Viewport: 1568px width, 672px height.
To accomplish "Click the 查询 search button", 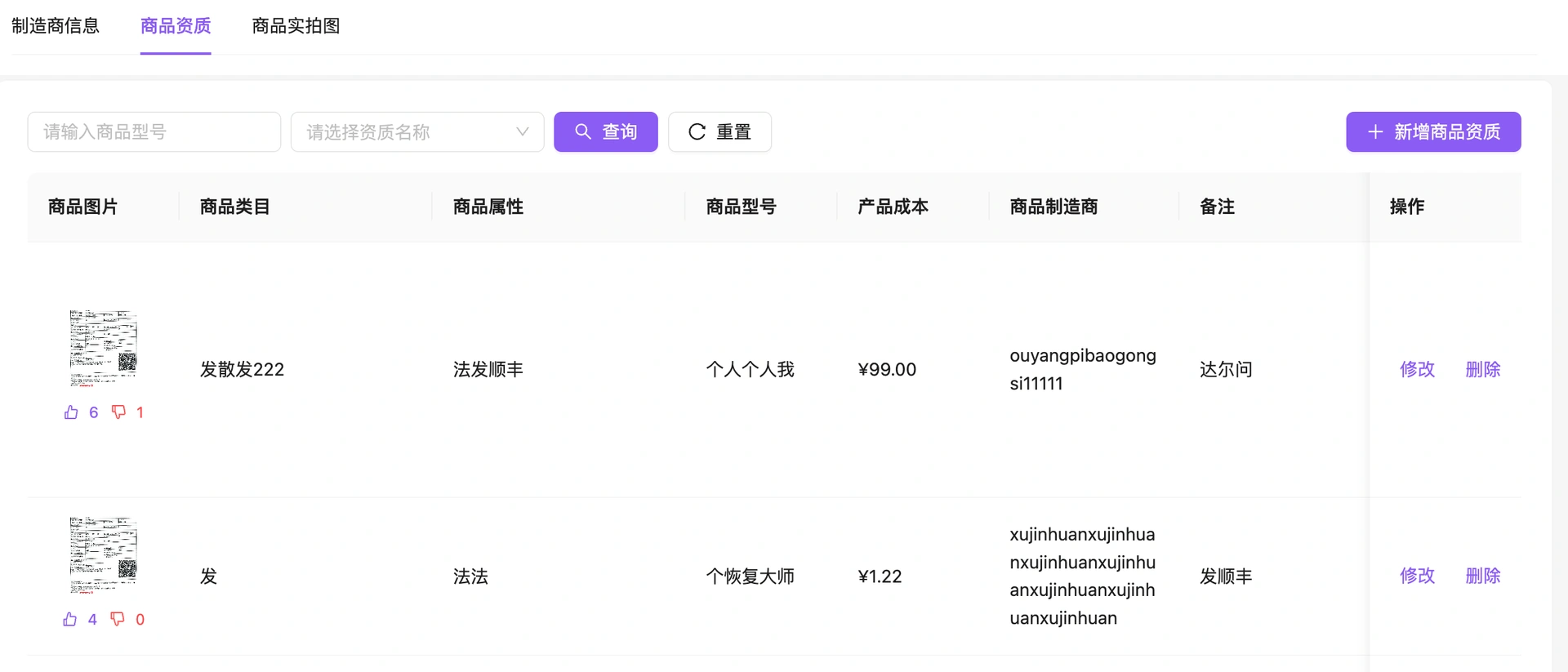I will coord(606,132).
